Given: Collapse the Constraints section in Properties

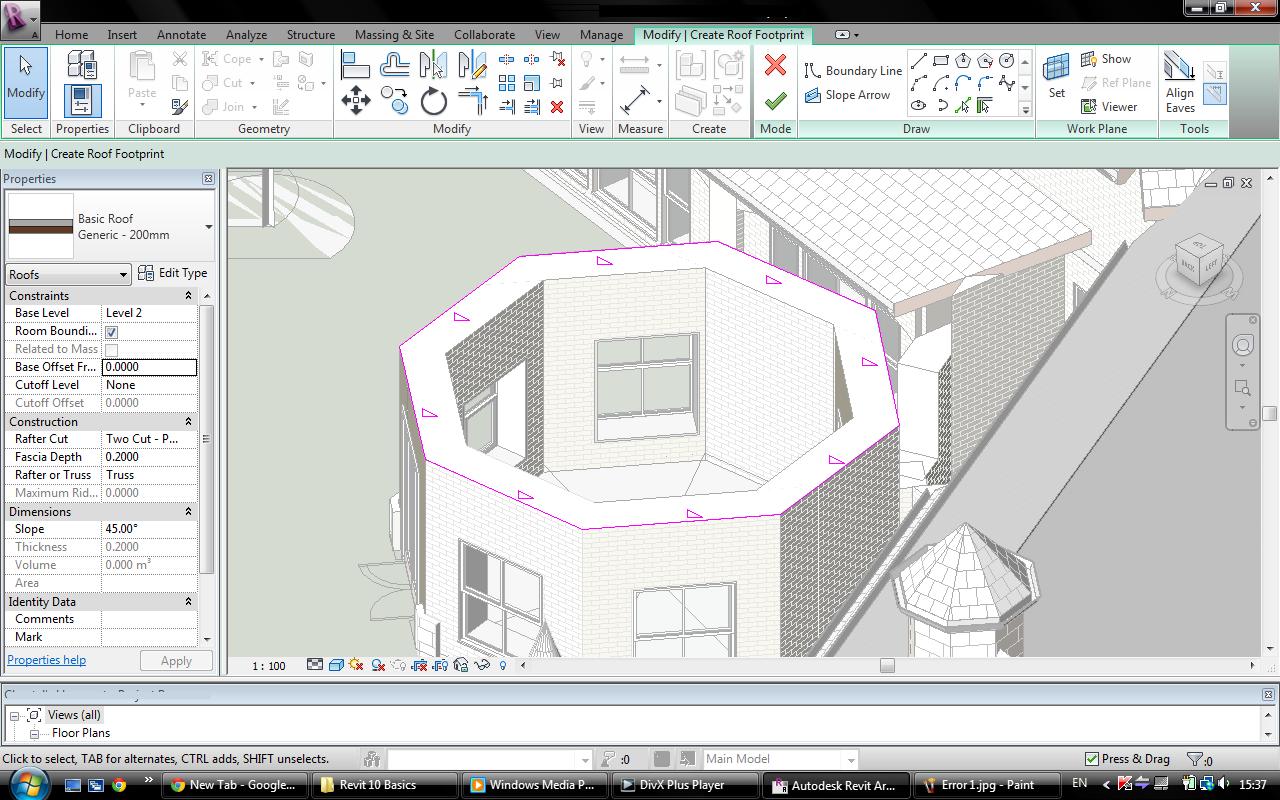Looking at the screenshot, I should coord(188,296).
